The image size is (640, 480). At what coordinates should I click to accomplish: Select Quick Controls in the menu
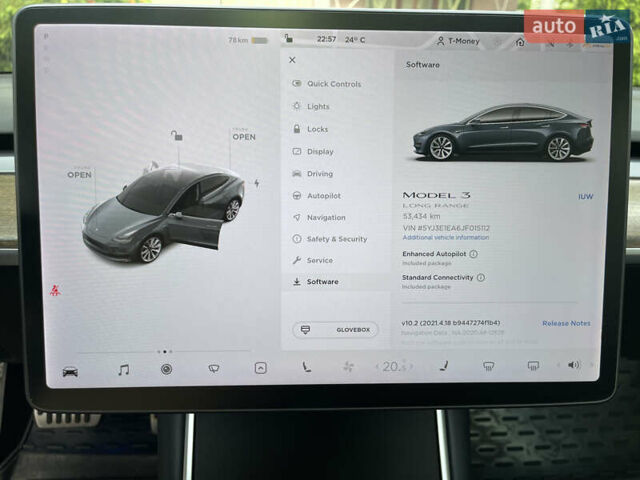point(333,84)
